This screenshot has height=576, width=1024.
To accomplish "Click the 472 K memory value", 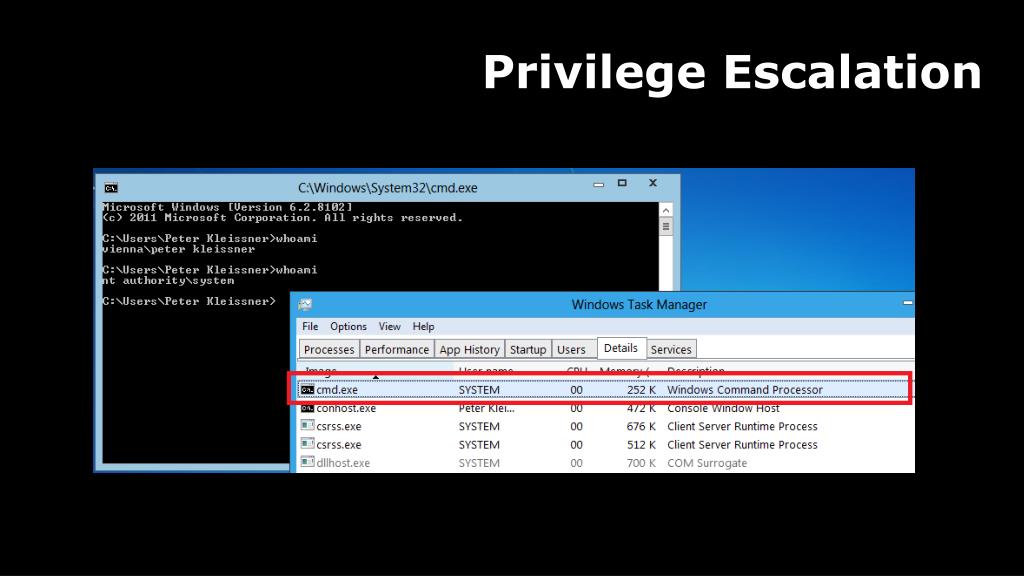I will coord(641,408).
